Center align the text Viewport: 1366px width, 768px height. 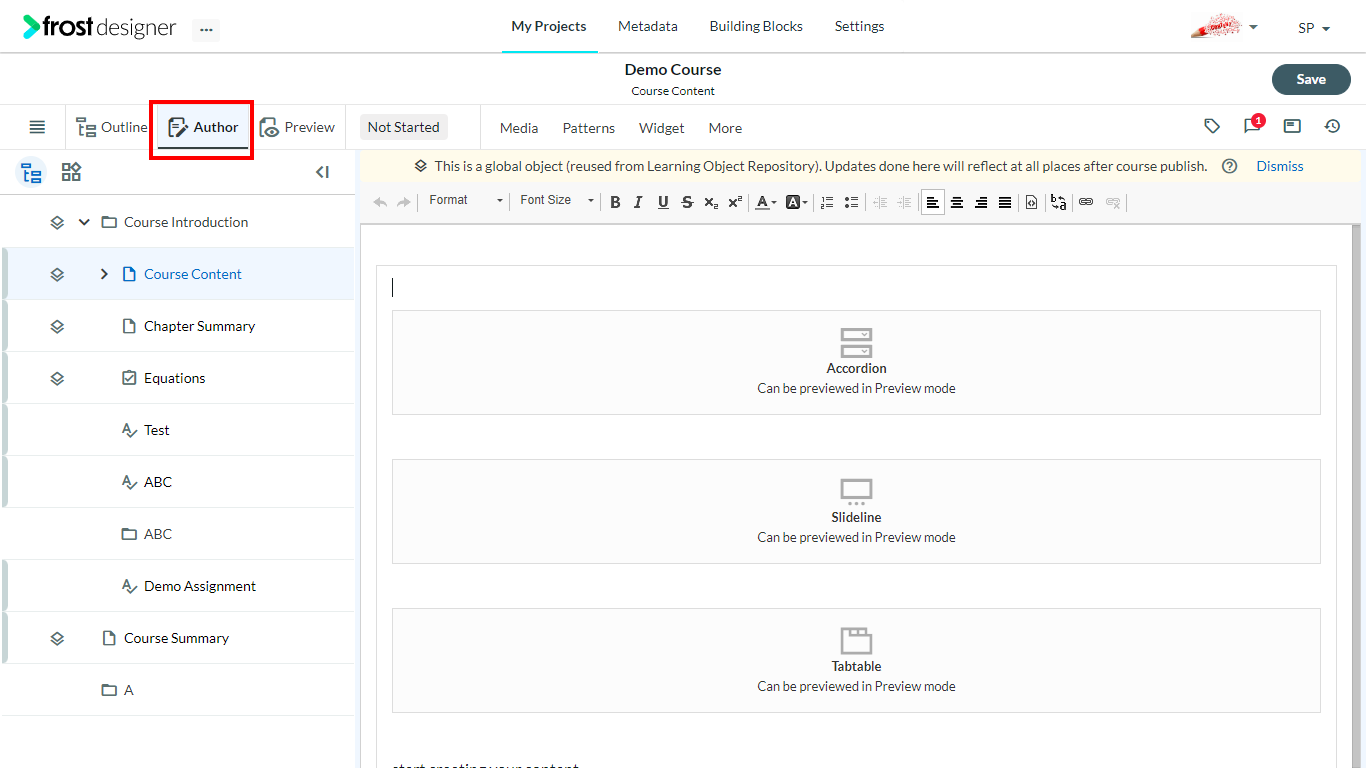point(957,202)
